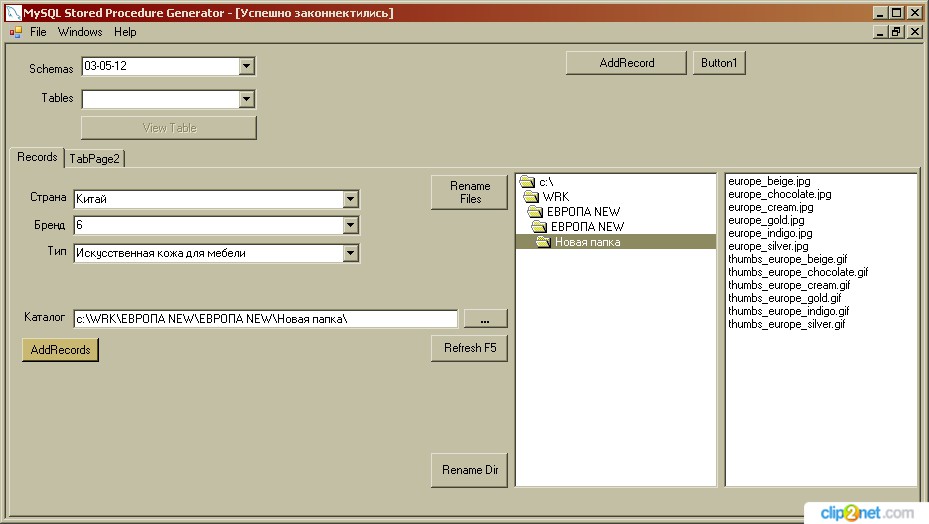Expand the Tables dropdown arrow
This screenshot has height=524, width=929.
(246, 99)
